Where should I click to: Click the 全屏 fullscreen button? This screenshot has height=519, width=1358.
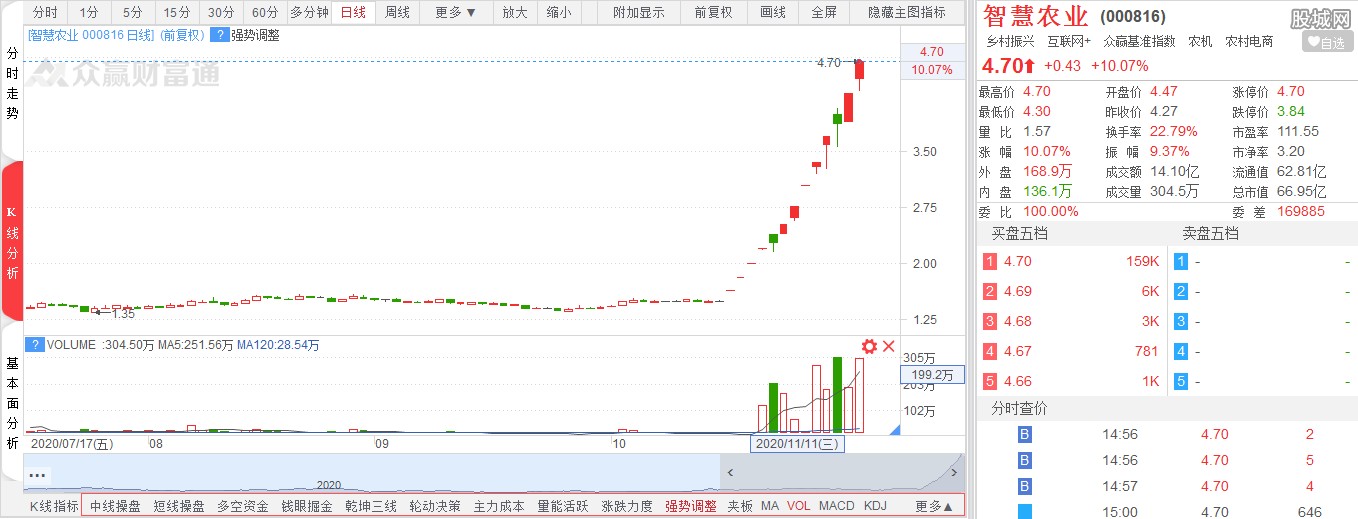825,12
